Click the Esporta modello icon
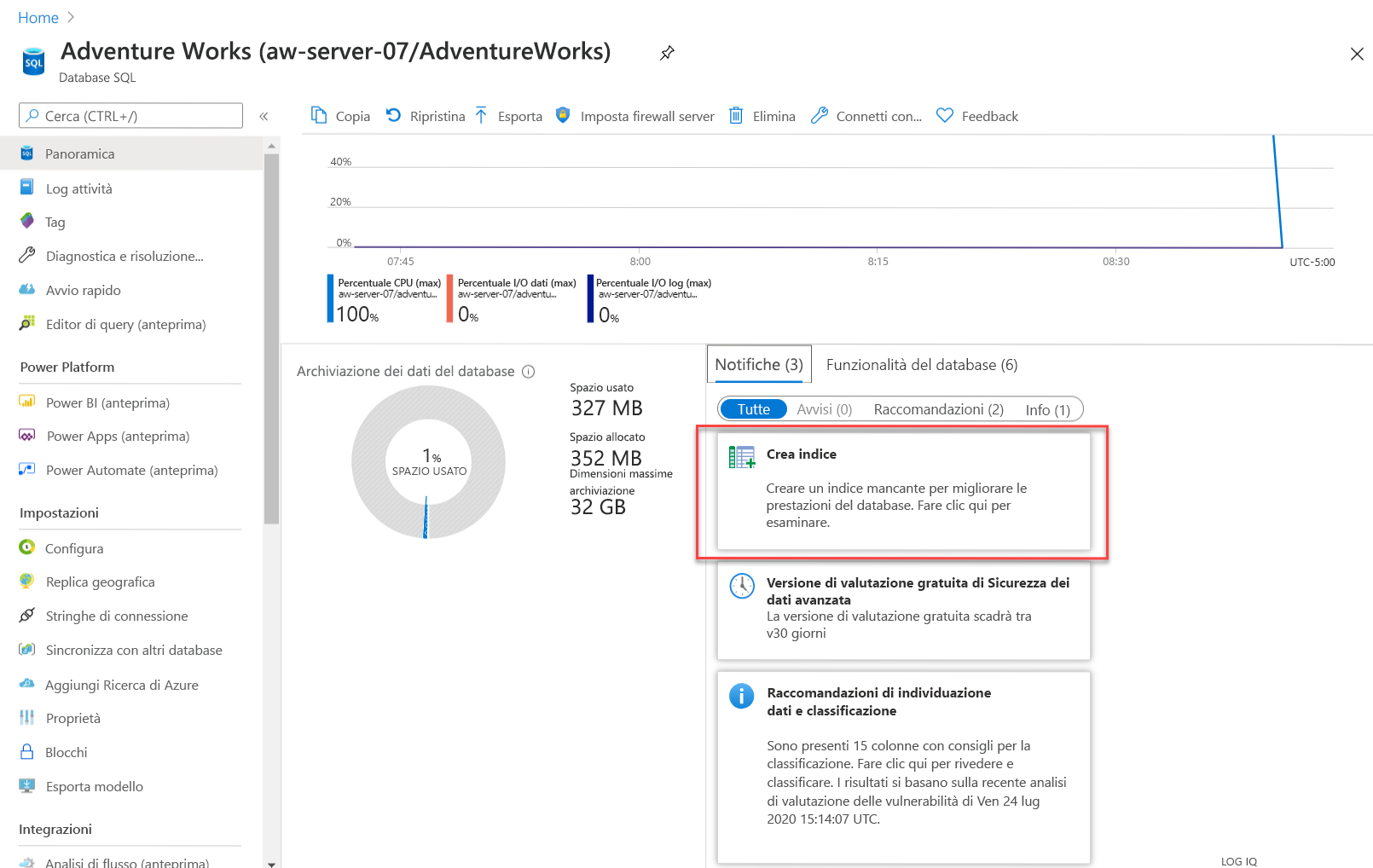This screenshot has height=868, width=1373. point(27,785)
